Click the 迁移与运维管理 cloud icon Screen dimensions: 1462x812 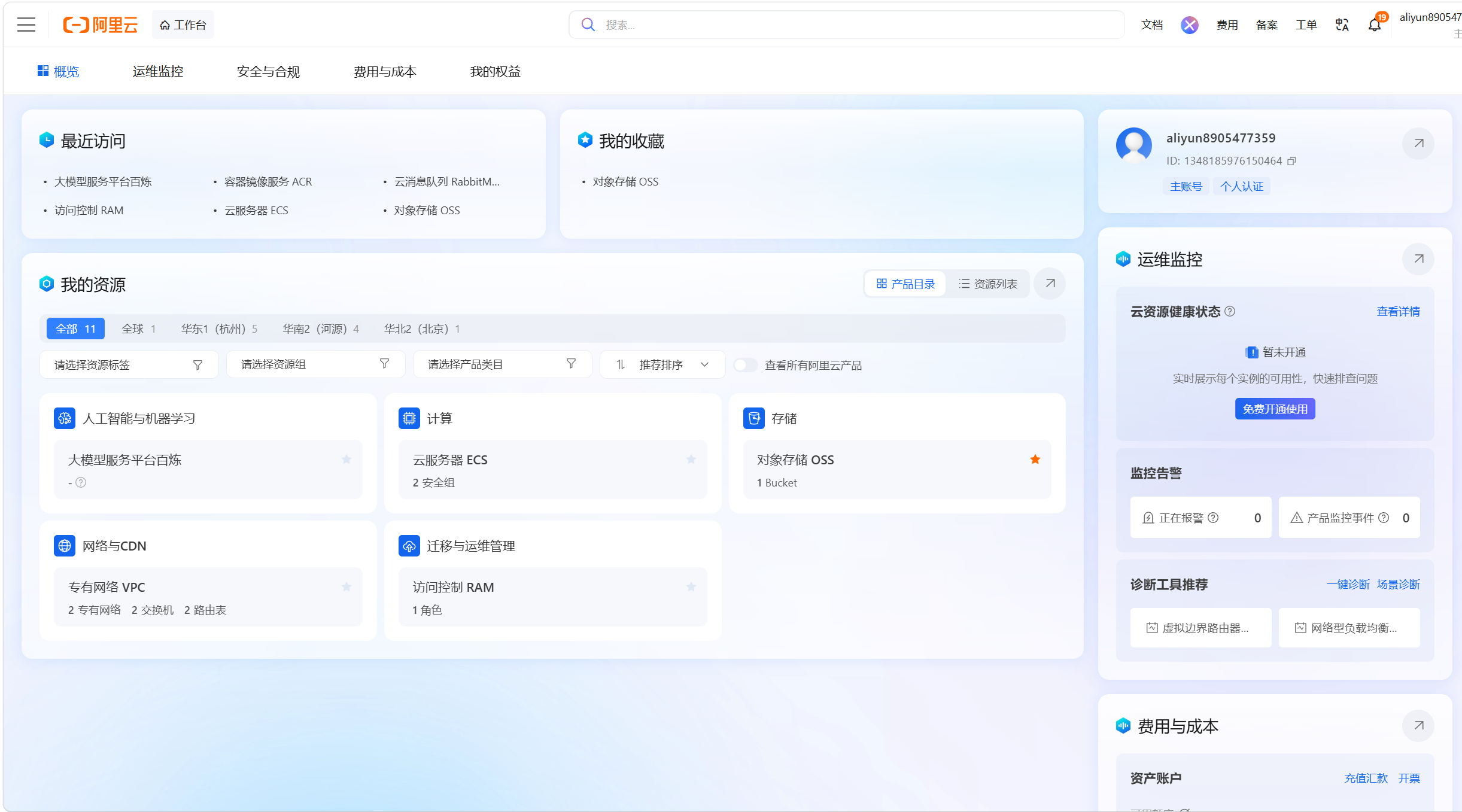[409, 546]
